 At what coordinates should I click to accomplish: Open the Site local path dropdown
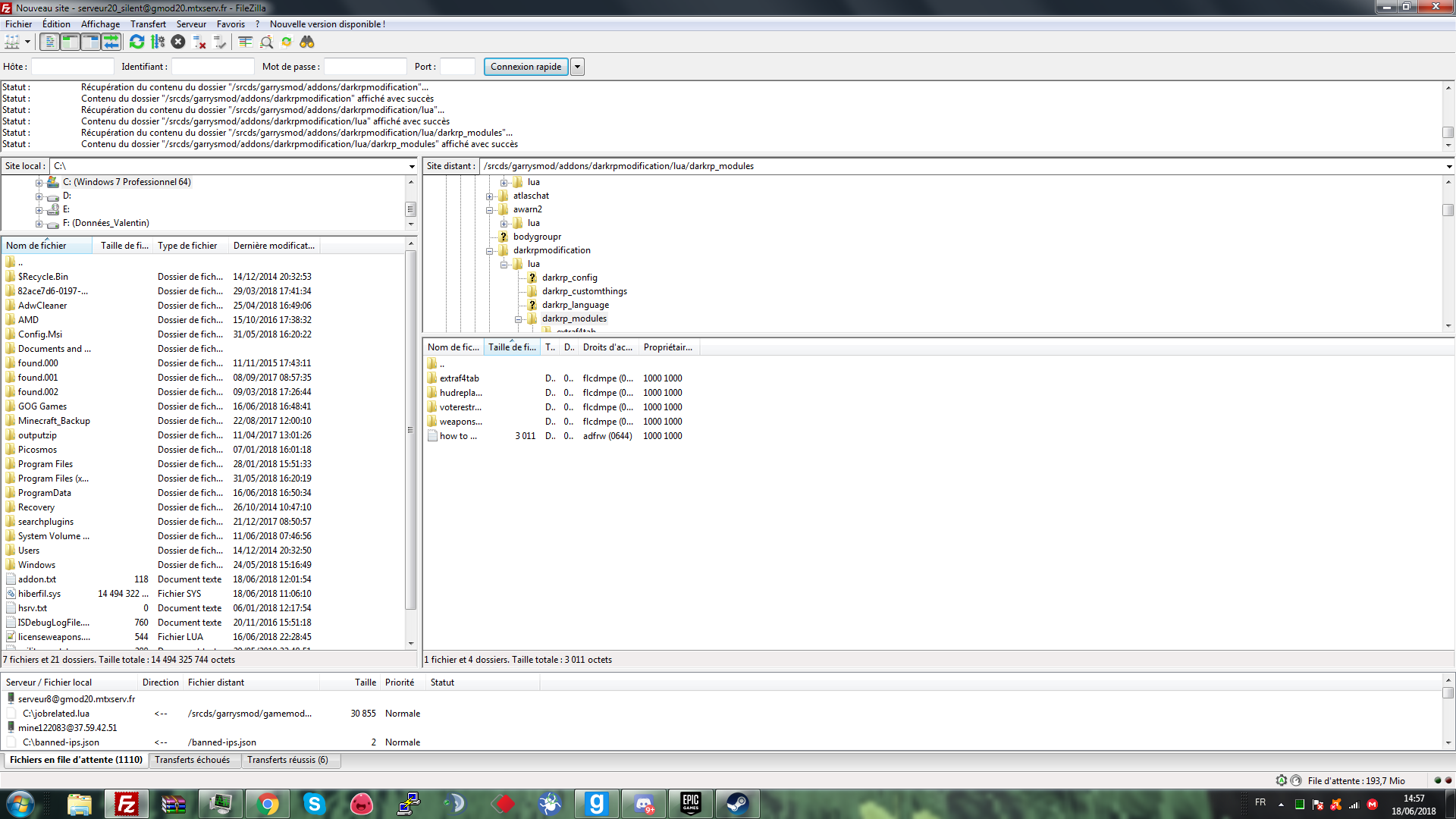coord(412,166)
